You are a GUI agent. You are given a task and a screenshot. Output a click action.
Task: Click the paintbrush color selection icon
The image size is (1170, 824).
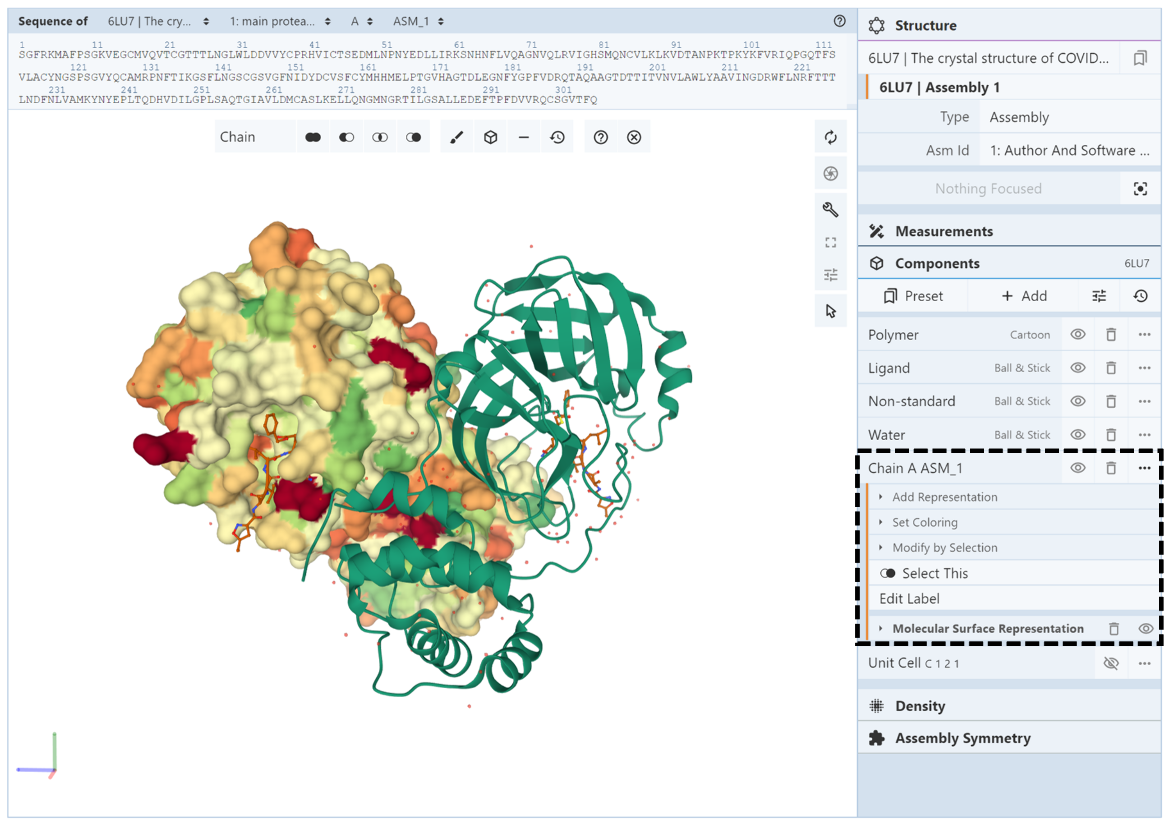click(457, 137)
